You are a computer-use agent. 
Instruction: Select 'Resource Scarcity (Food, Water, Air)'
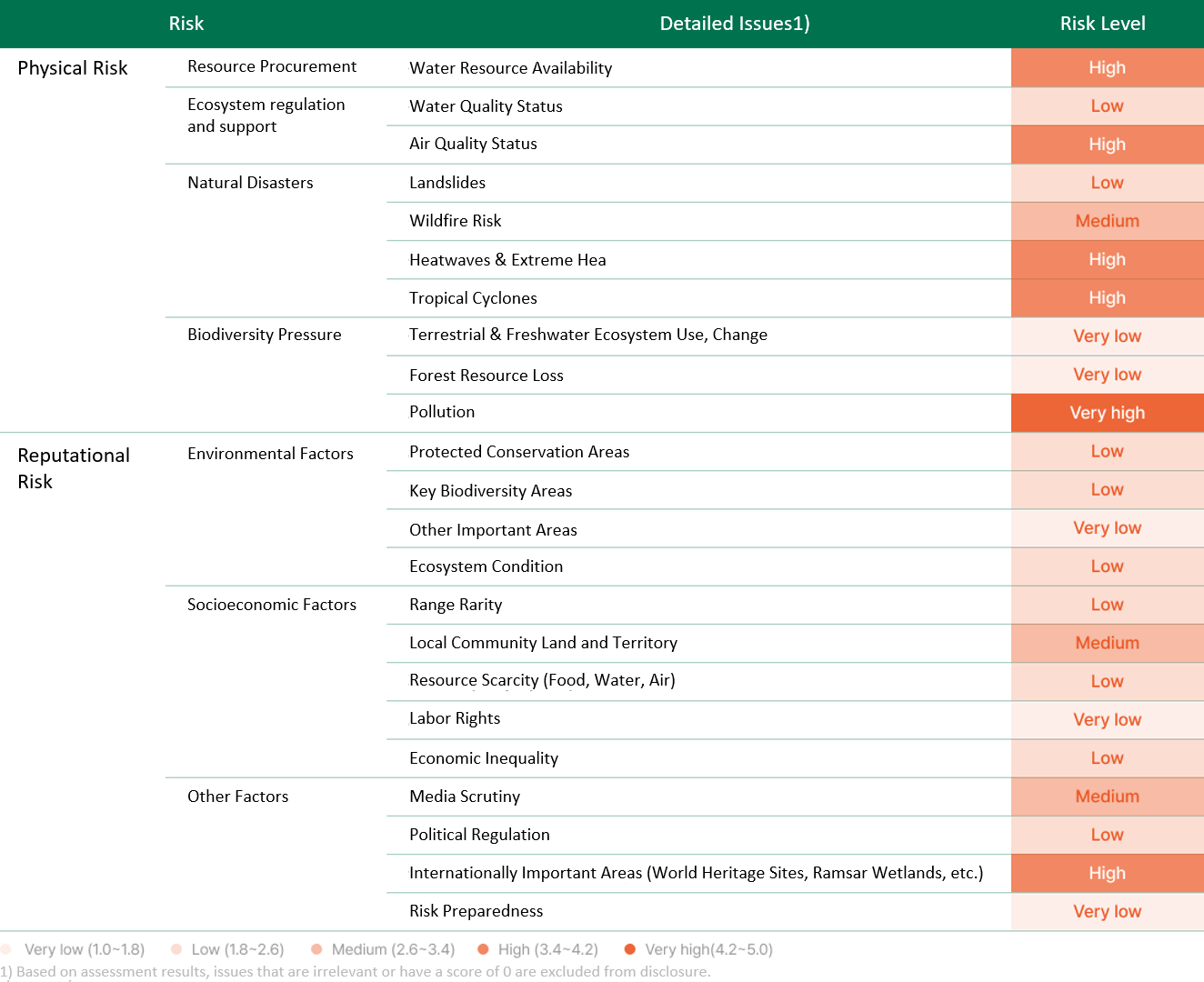(542, 680)
